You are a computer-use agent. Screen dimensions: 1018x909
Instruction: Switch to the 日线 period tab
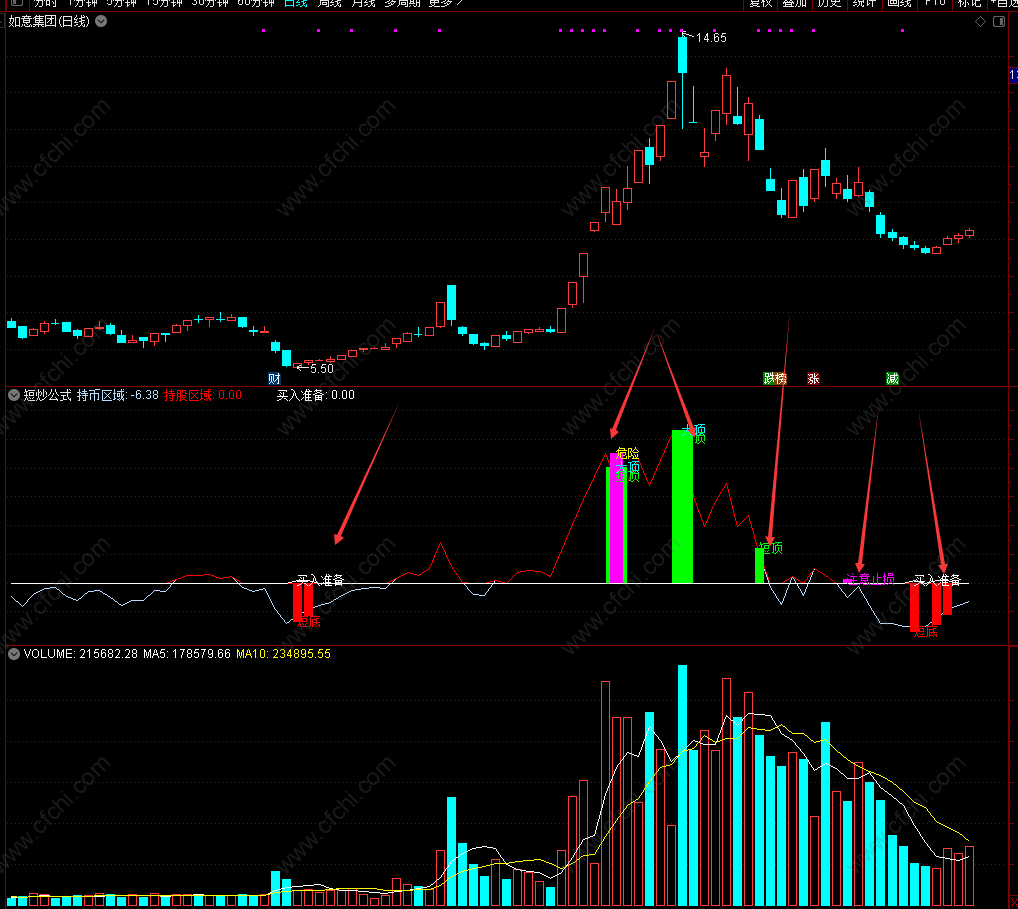[x=296, y=3]
